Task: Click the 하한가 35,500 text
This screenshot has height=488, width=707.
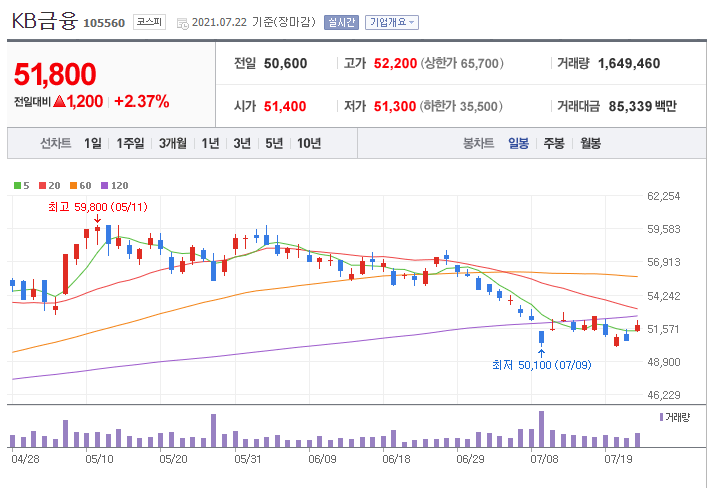Action: coord(461,106)
